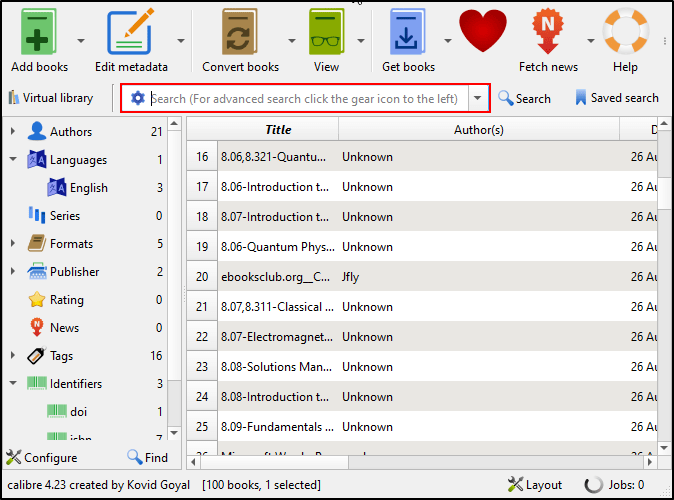Open the Layout button
This screenshot has height=500, width=674.
535,485
